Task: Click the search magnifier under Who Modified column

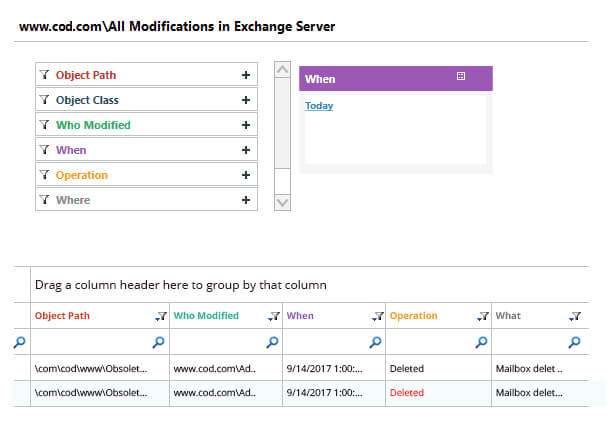Action: [272, 342]
